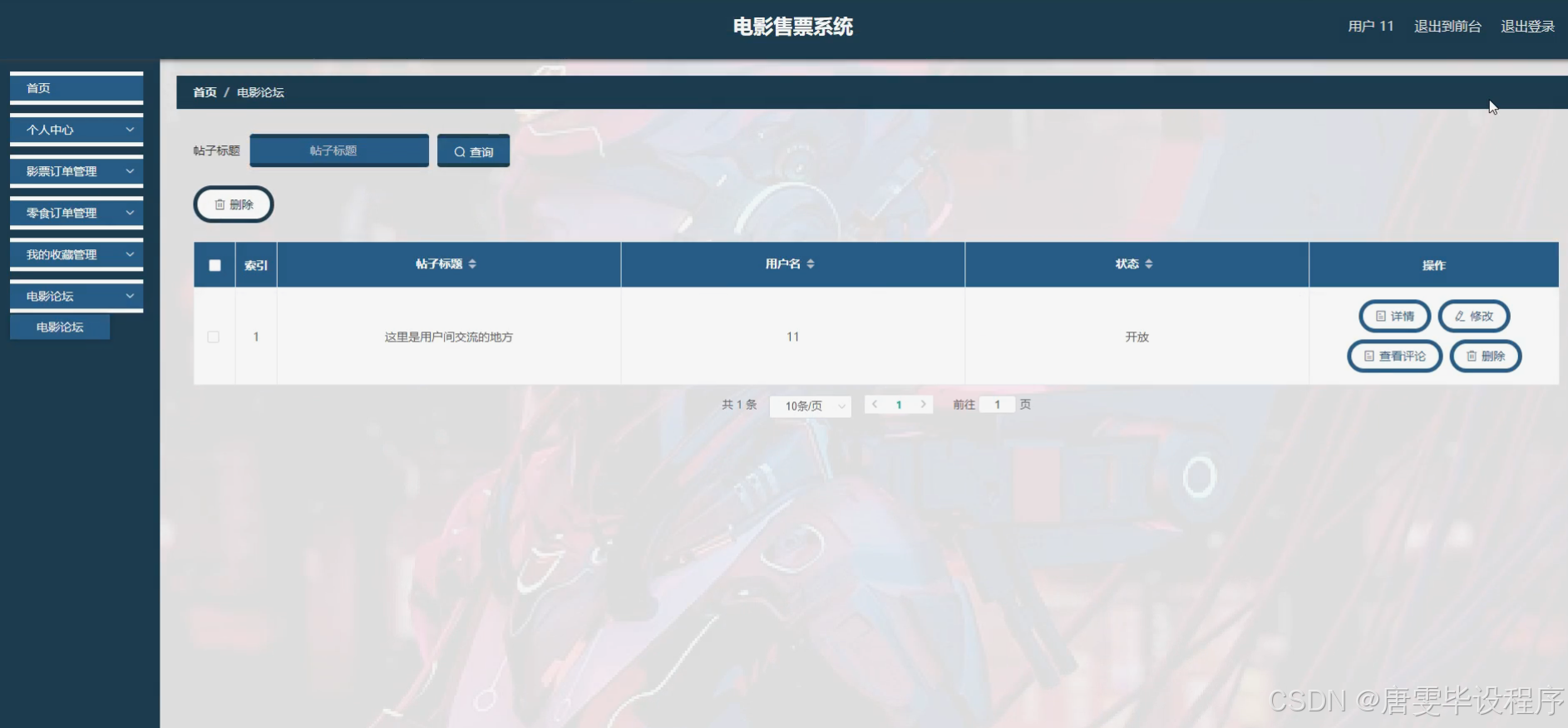Viewport: 1568px width, 728px height.
Task: Sort the table by 状态 using its sort arrows
Action: 1149,264
